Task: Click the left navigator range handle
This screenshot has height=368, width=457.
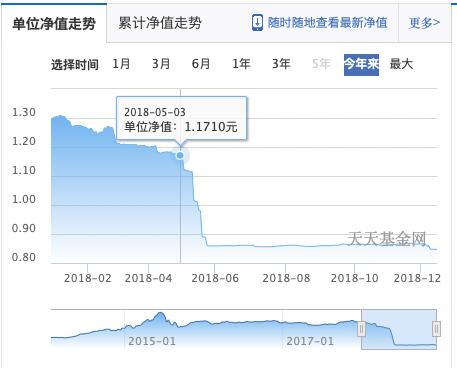Action: pos(362,329)
